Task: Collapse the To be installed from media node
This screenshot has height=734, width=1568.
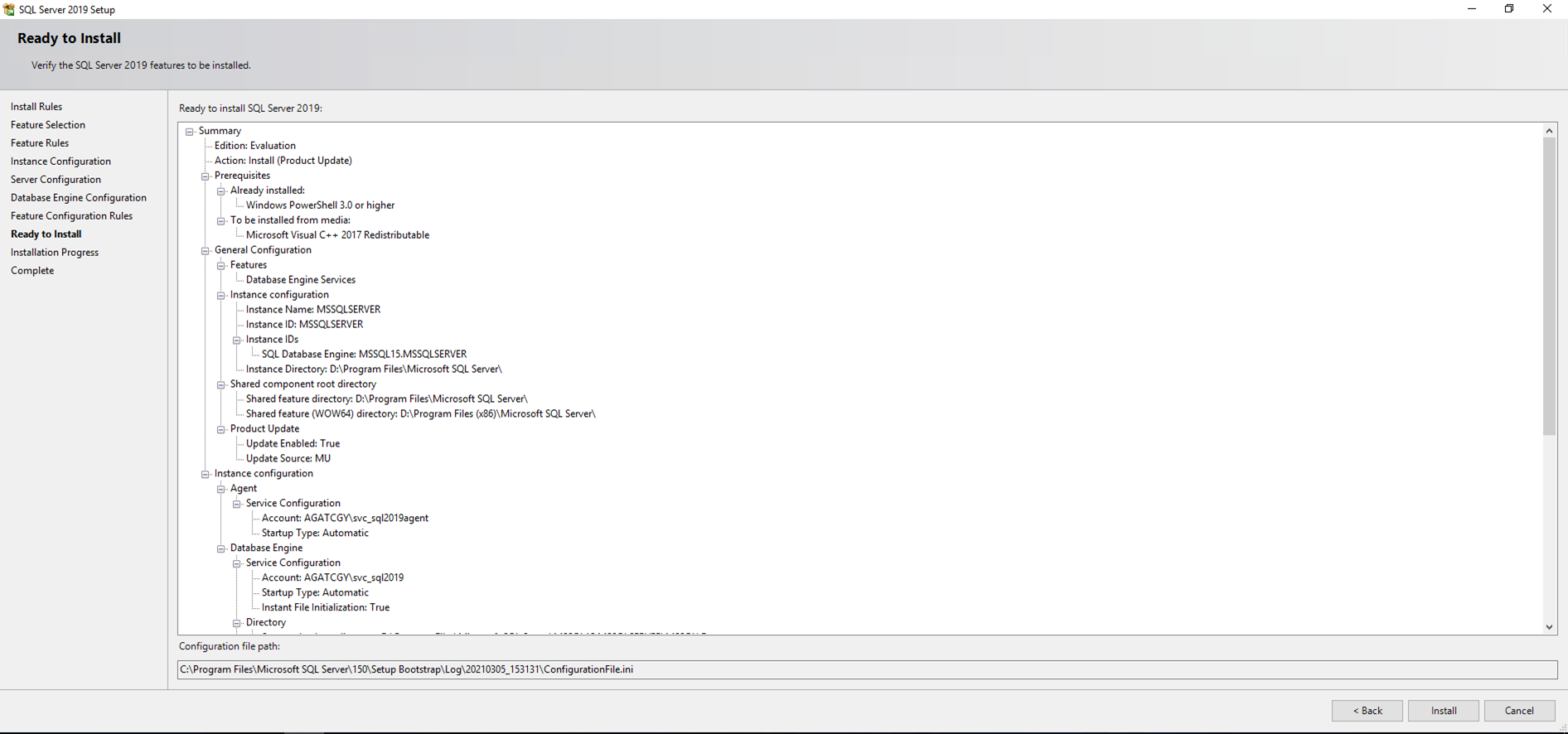Action: (221, 220)
